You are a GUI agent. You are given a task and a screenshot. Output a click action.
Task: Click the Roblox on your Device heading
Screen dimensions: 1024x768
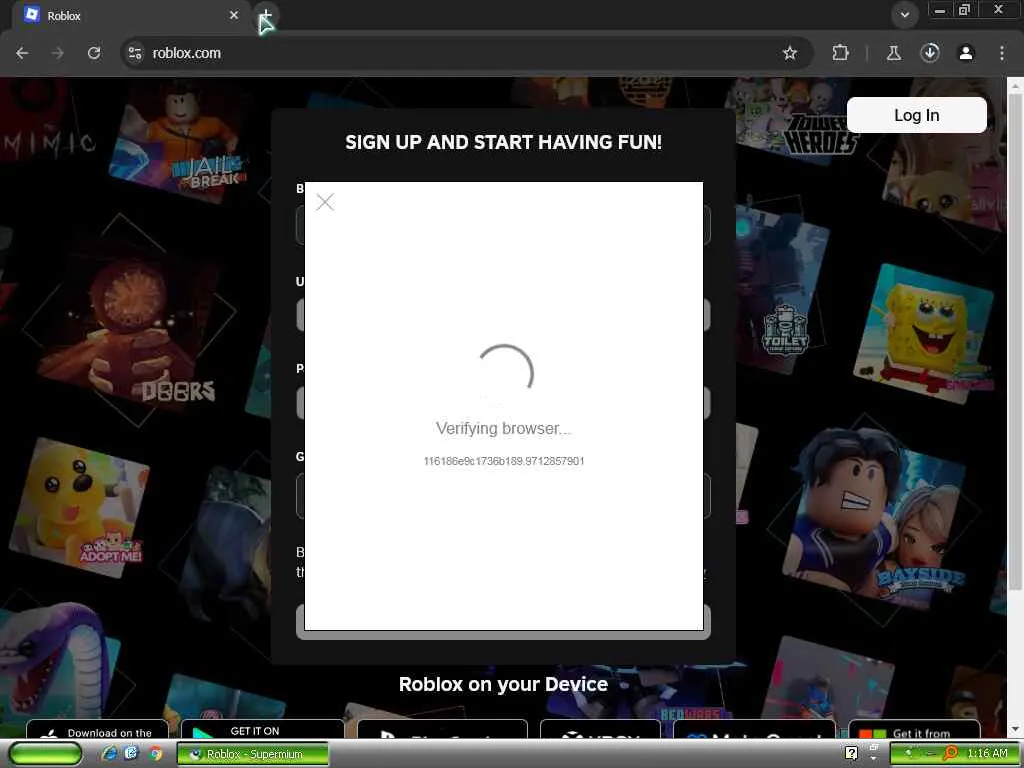(x=504, y=684)
